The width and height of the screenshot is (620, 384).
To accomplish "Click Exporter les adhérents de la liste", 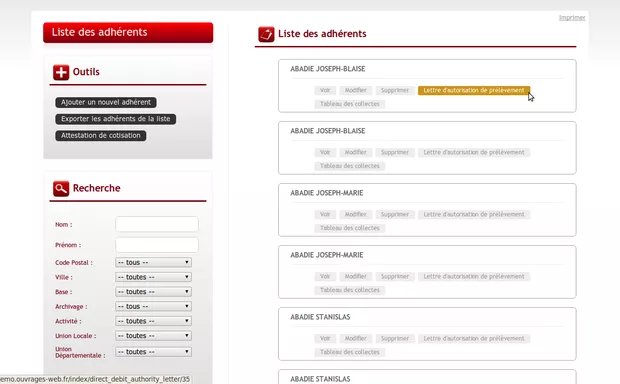I will (115, 119).
